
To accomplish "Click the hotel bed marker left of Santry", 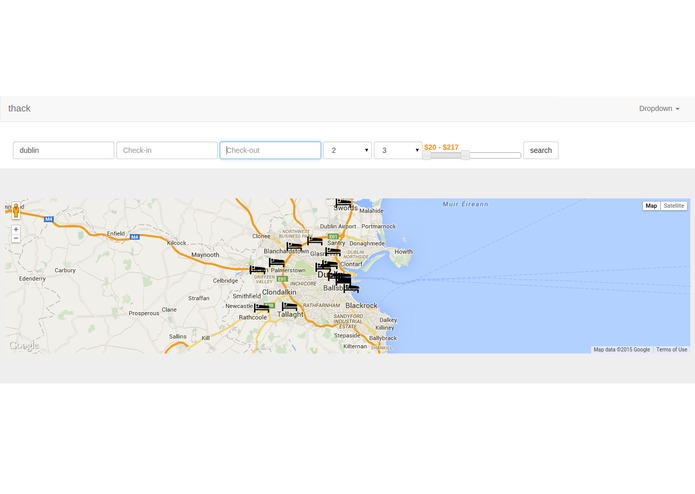I will coord(315,240).
